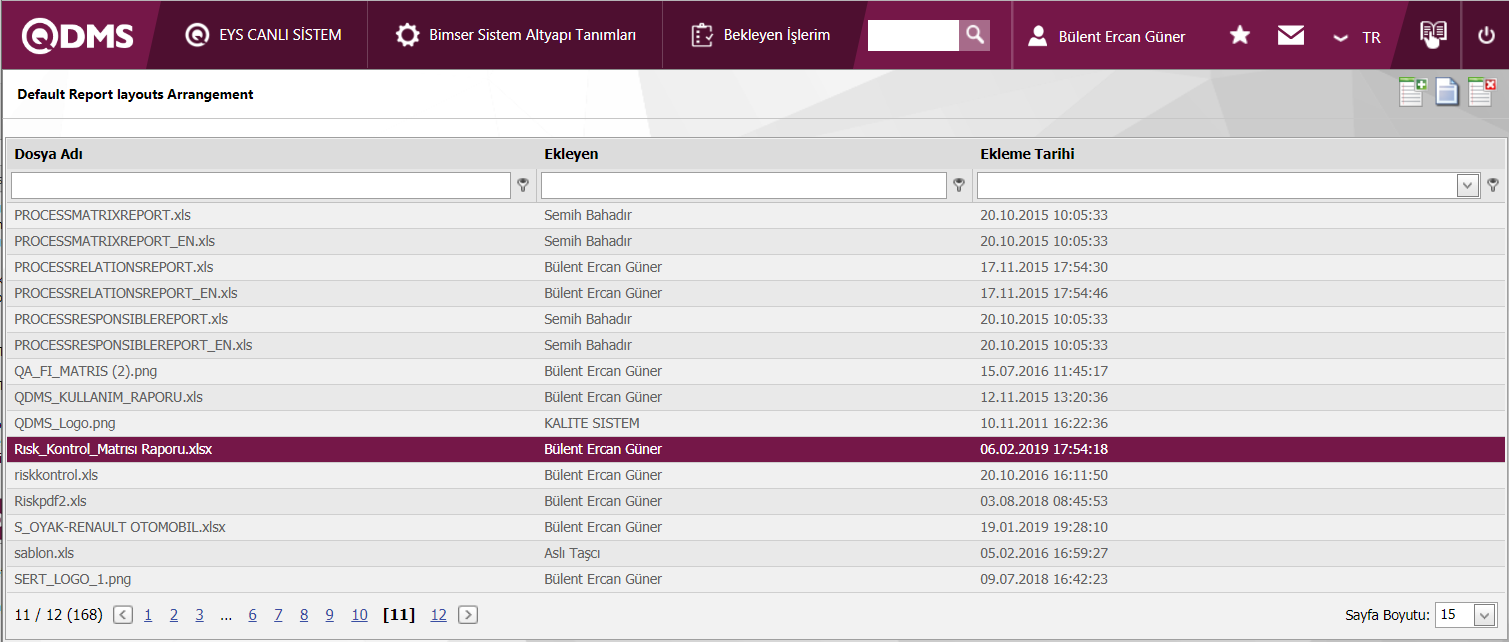The width and height of the screenshot is (1509, 642).
Task: Go to page 9
Action: point(330,615)
